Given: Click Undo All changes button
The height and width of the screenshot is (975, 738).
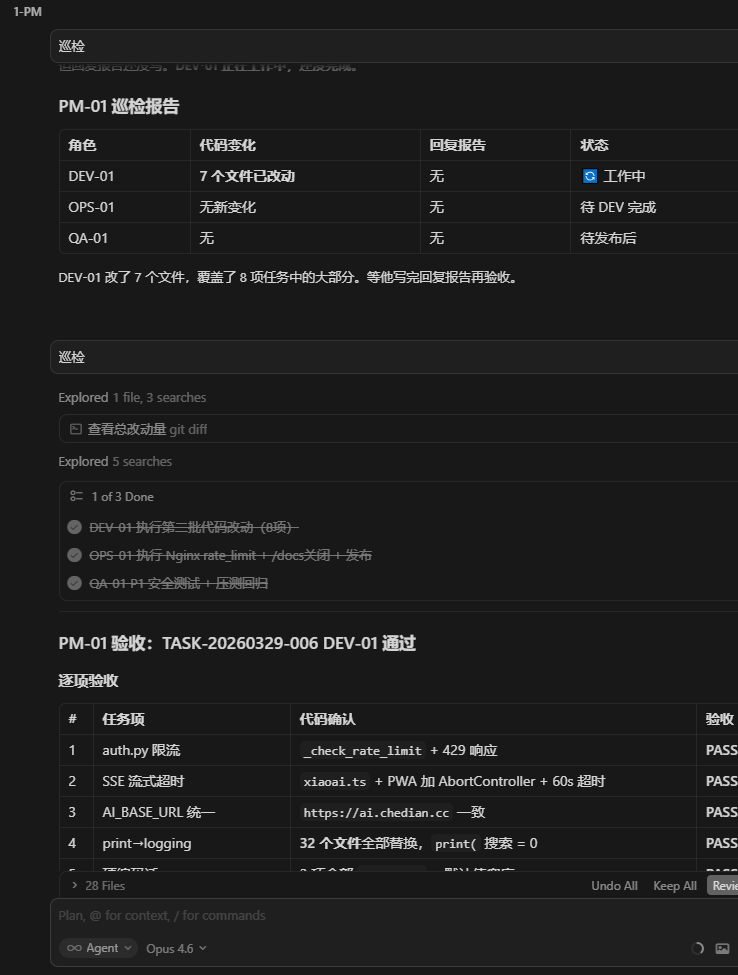Looking at the screenshot, I should [x=614, y=886].
